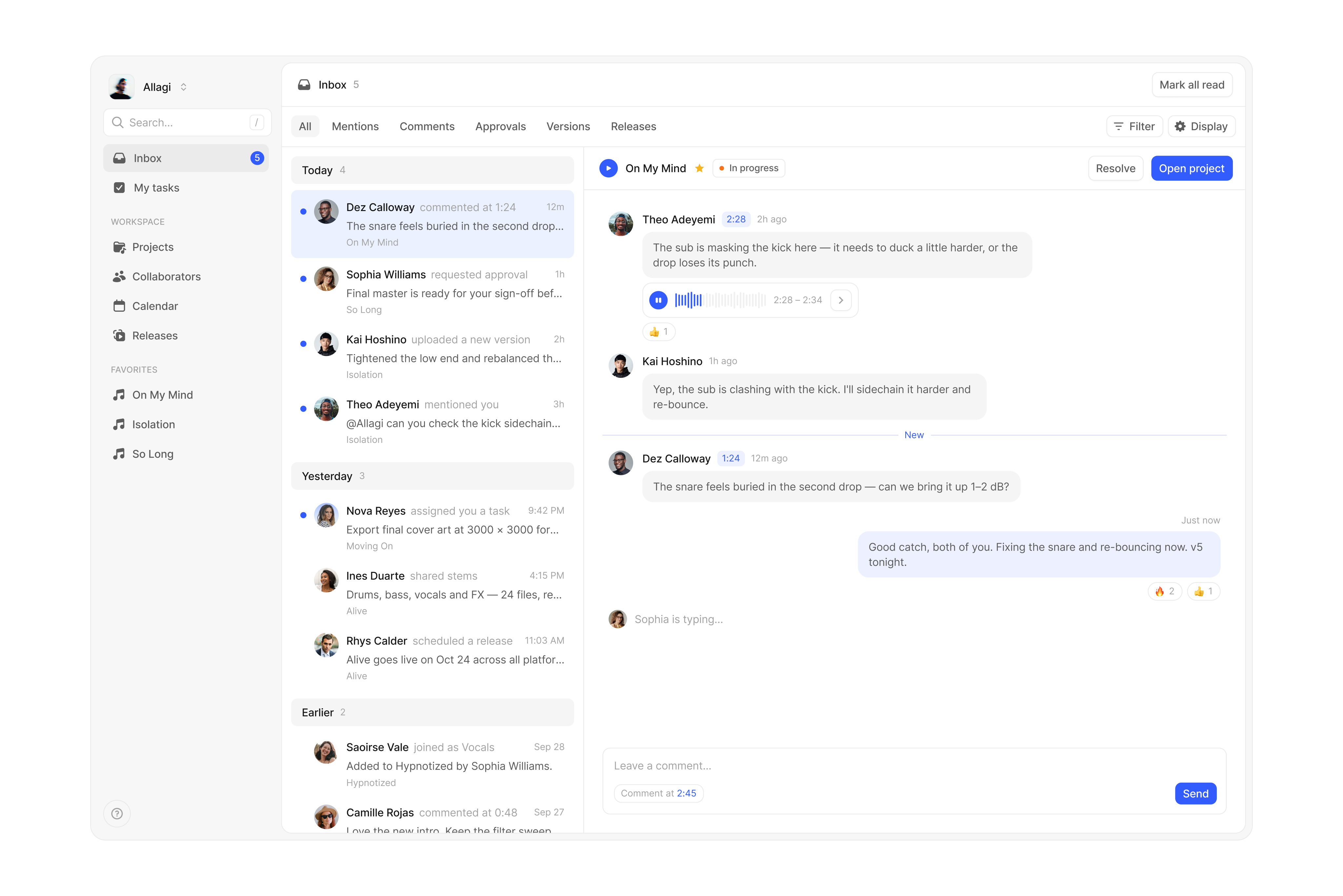Unstar the On My Mind project

pos(699,168)
